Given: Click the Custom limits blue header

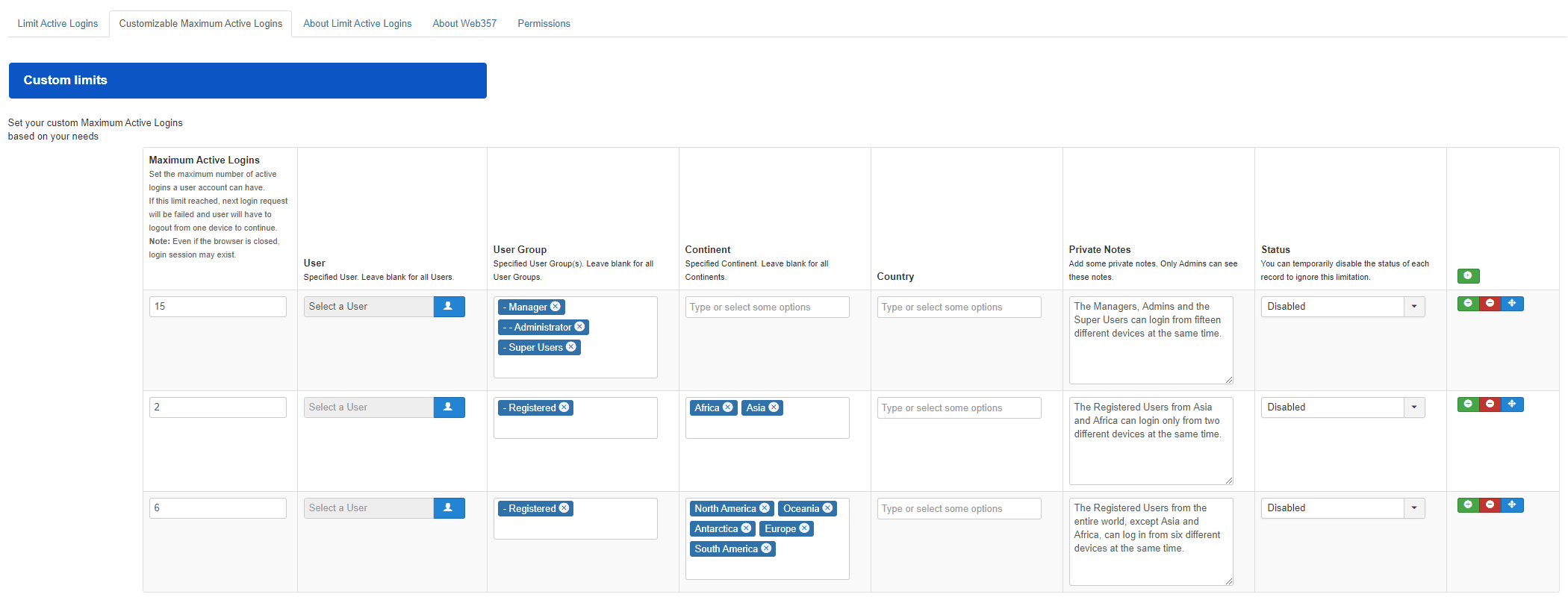Looking at the screenshot, I should pos(247,81).
